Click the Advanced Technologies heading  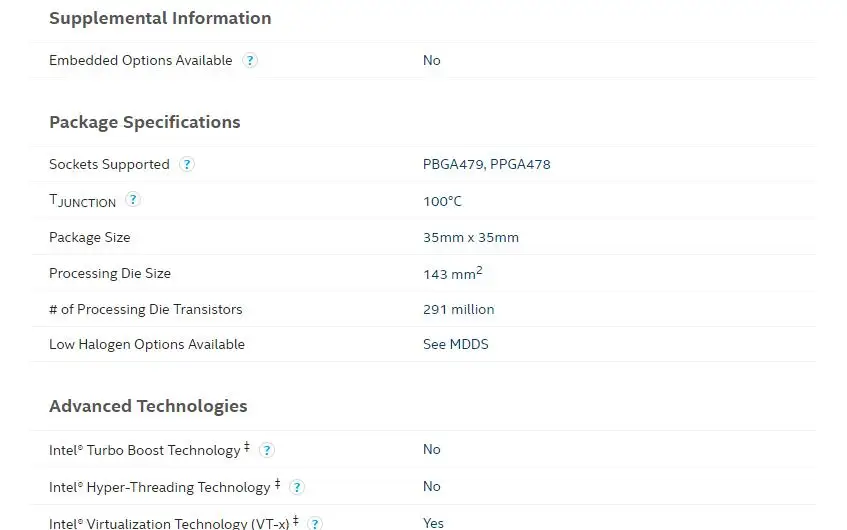click(148, 406)
